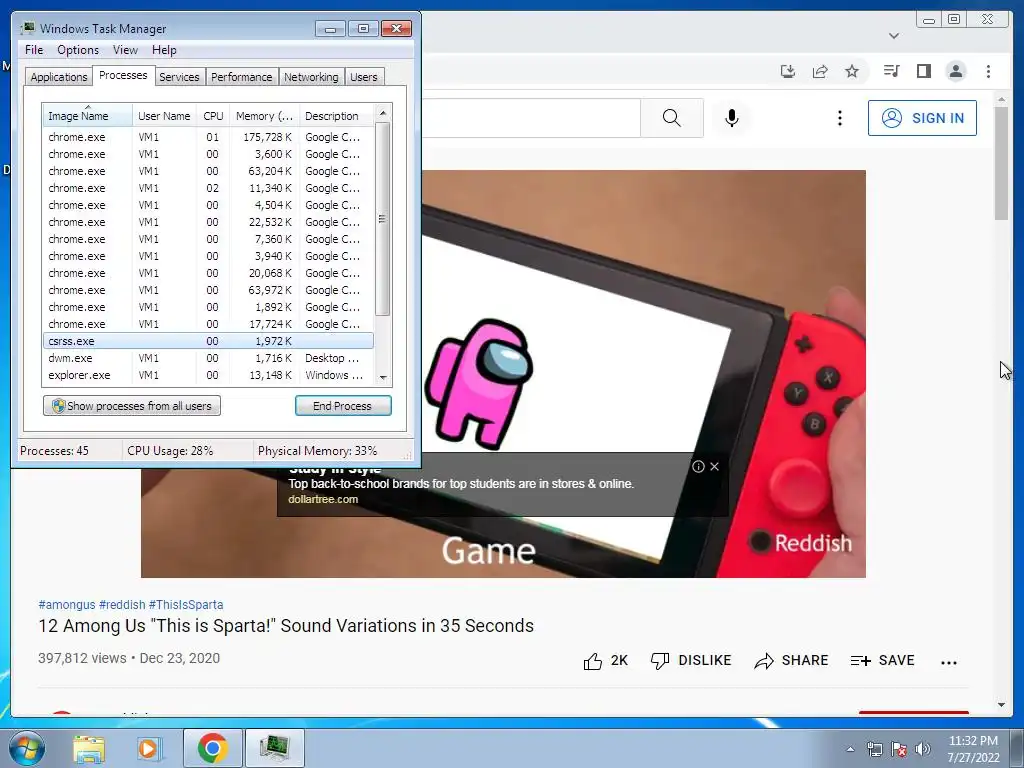Viewport: 1024px width, 768px height.
Task: Click Chrome share page icon
Action: [820, 71]
